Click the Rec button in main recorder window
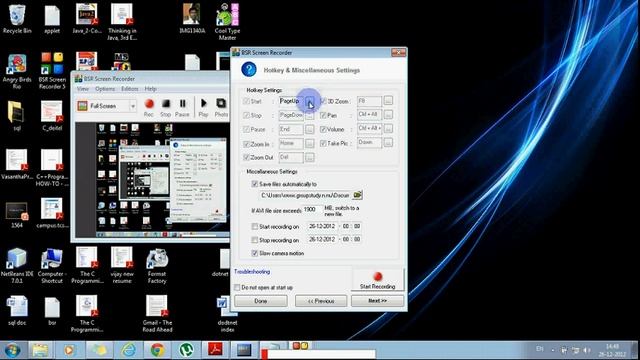Image resolution: width=640 pixels, height=360 pixels. pyautogui.click(x=149, y=108)
